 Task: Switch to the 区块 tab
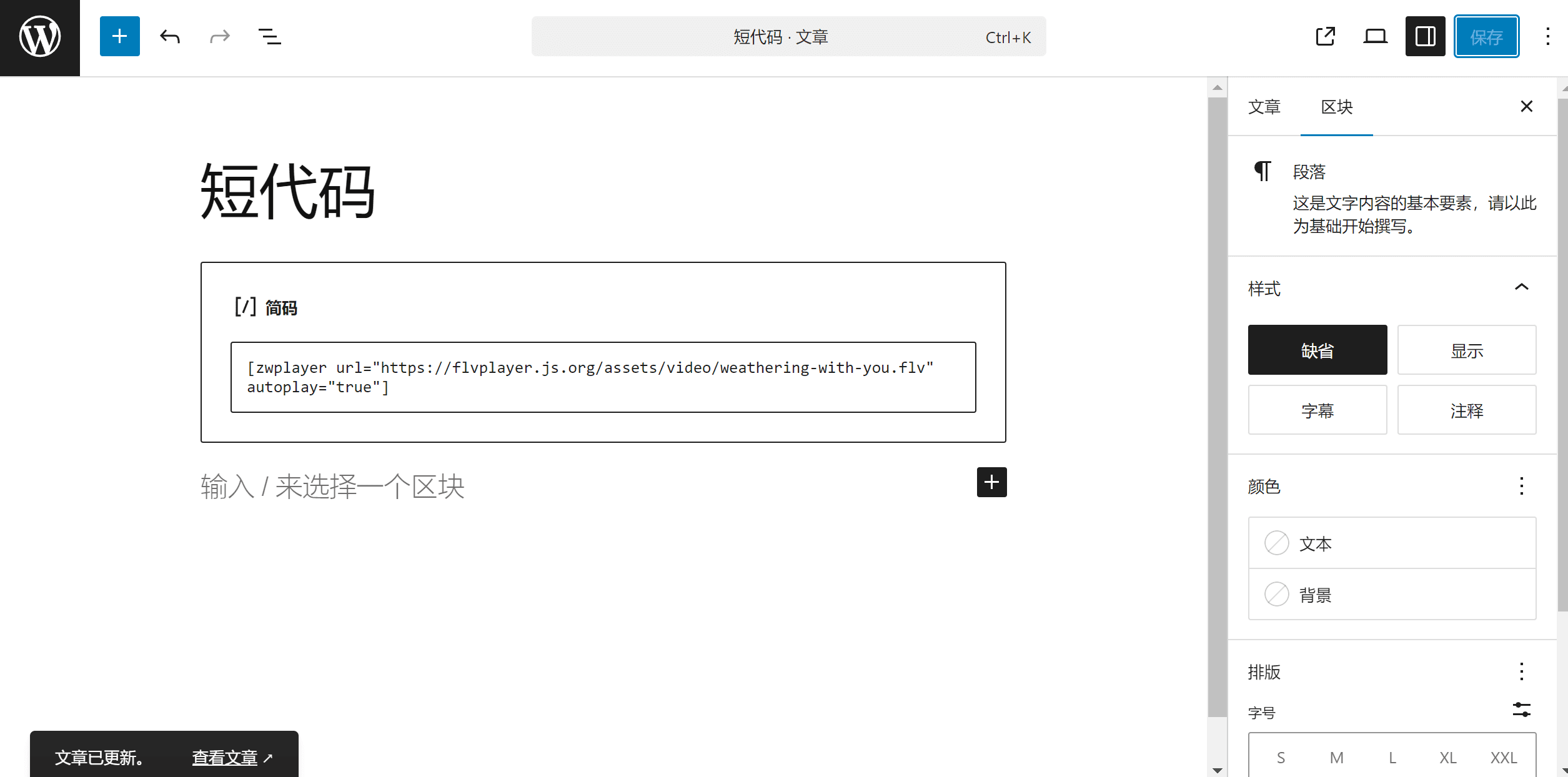pyautogui.click(x=1336, y=107)
